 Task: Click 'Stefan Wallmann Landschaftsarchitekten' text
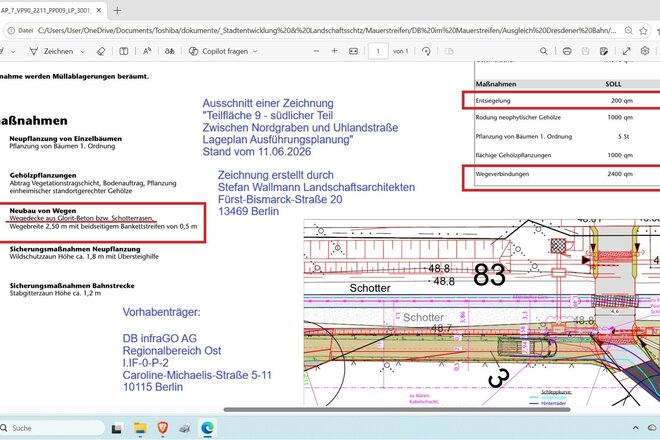pos(317,187)
